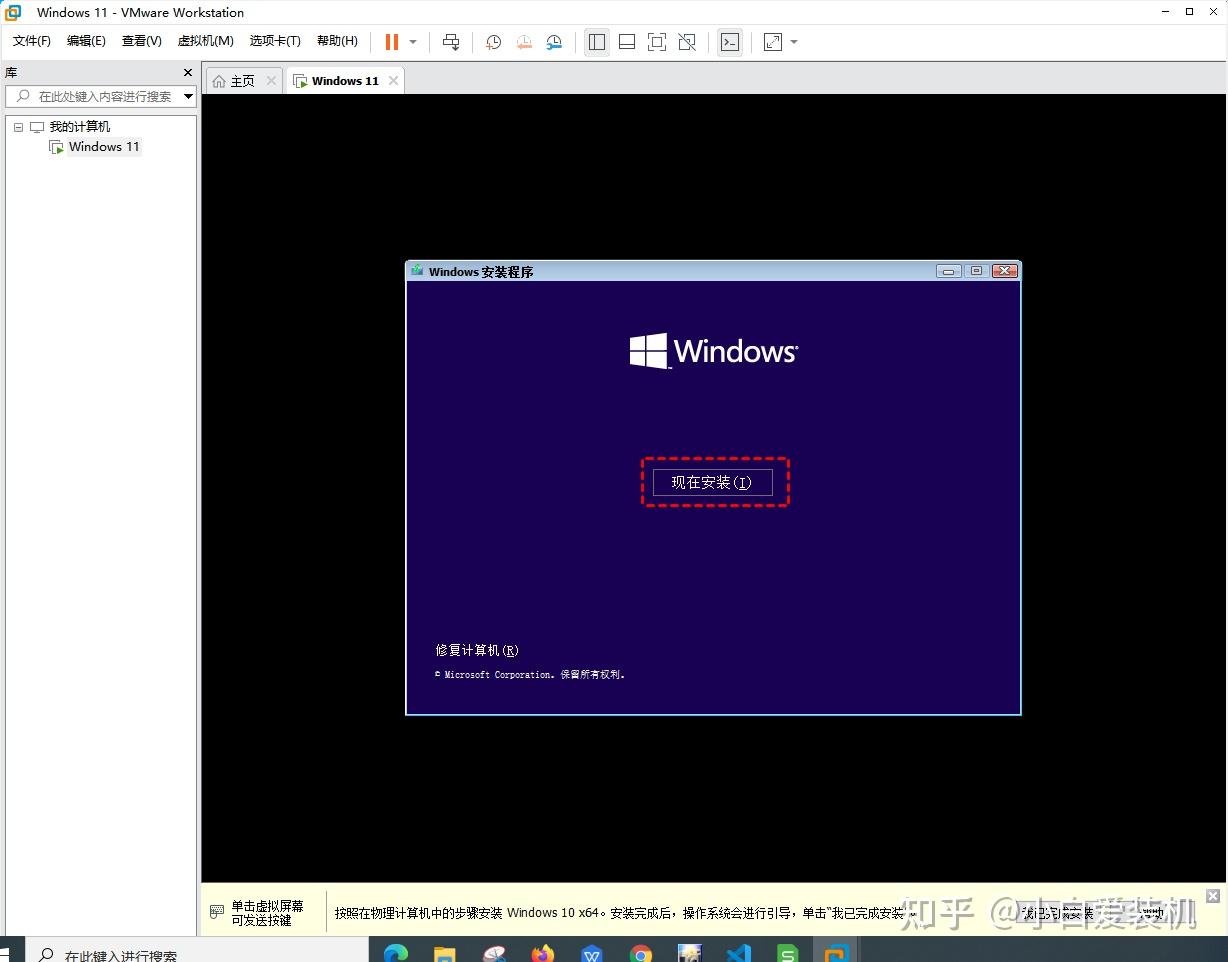1228x962 pixels.
Task: Collapse the 我的计算机 tree node
Action: pos(17,126)
